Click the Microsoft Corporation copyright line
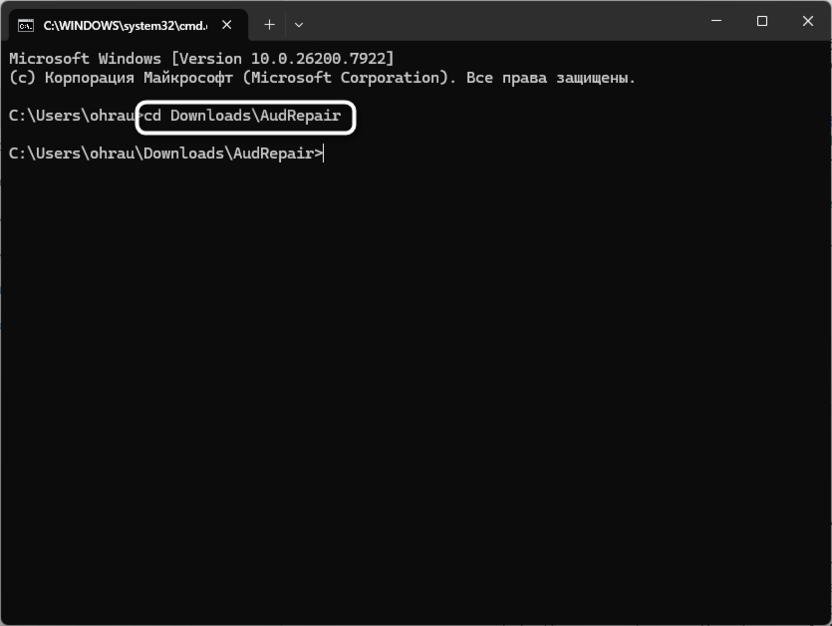This screenshot has height=626, width=832. coord(322,78)
